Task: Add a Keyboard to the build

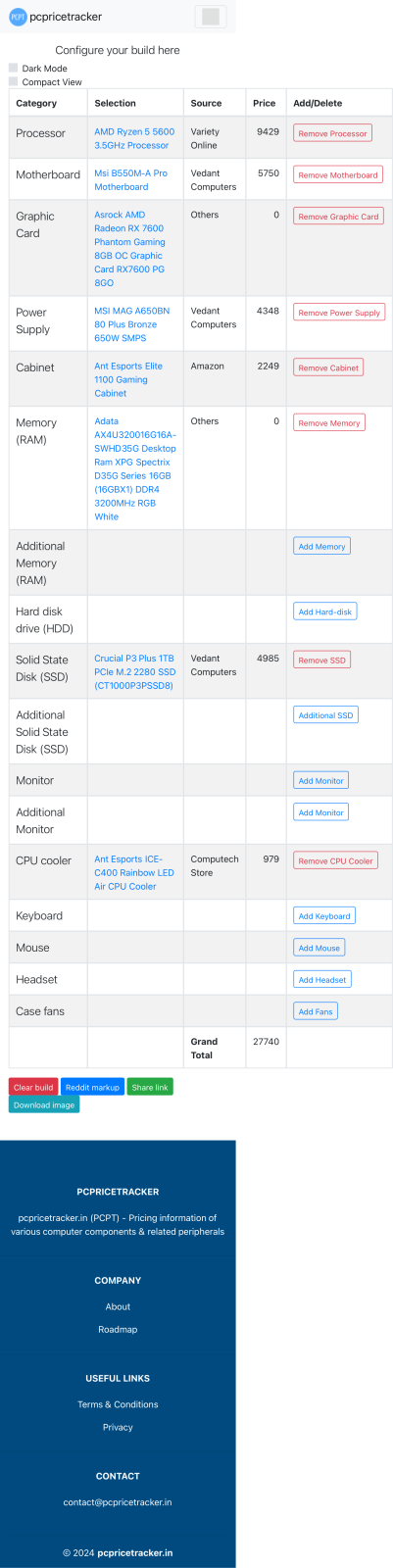Action: (324, 916)
